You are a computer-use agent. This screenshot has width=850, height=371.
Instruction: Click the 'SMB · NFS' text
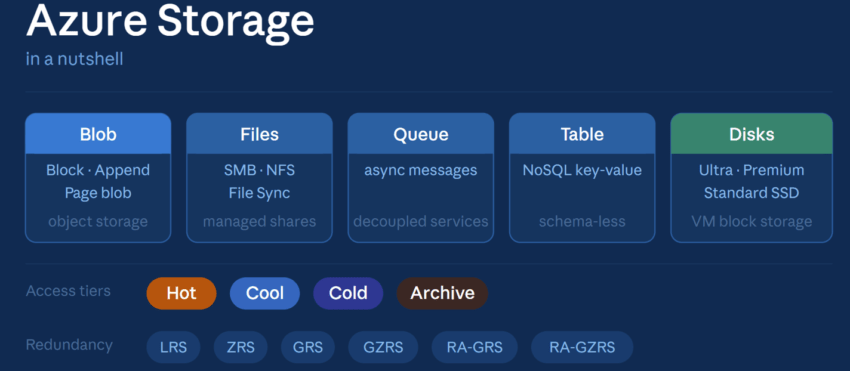(x=260, y=170)
